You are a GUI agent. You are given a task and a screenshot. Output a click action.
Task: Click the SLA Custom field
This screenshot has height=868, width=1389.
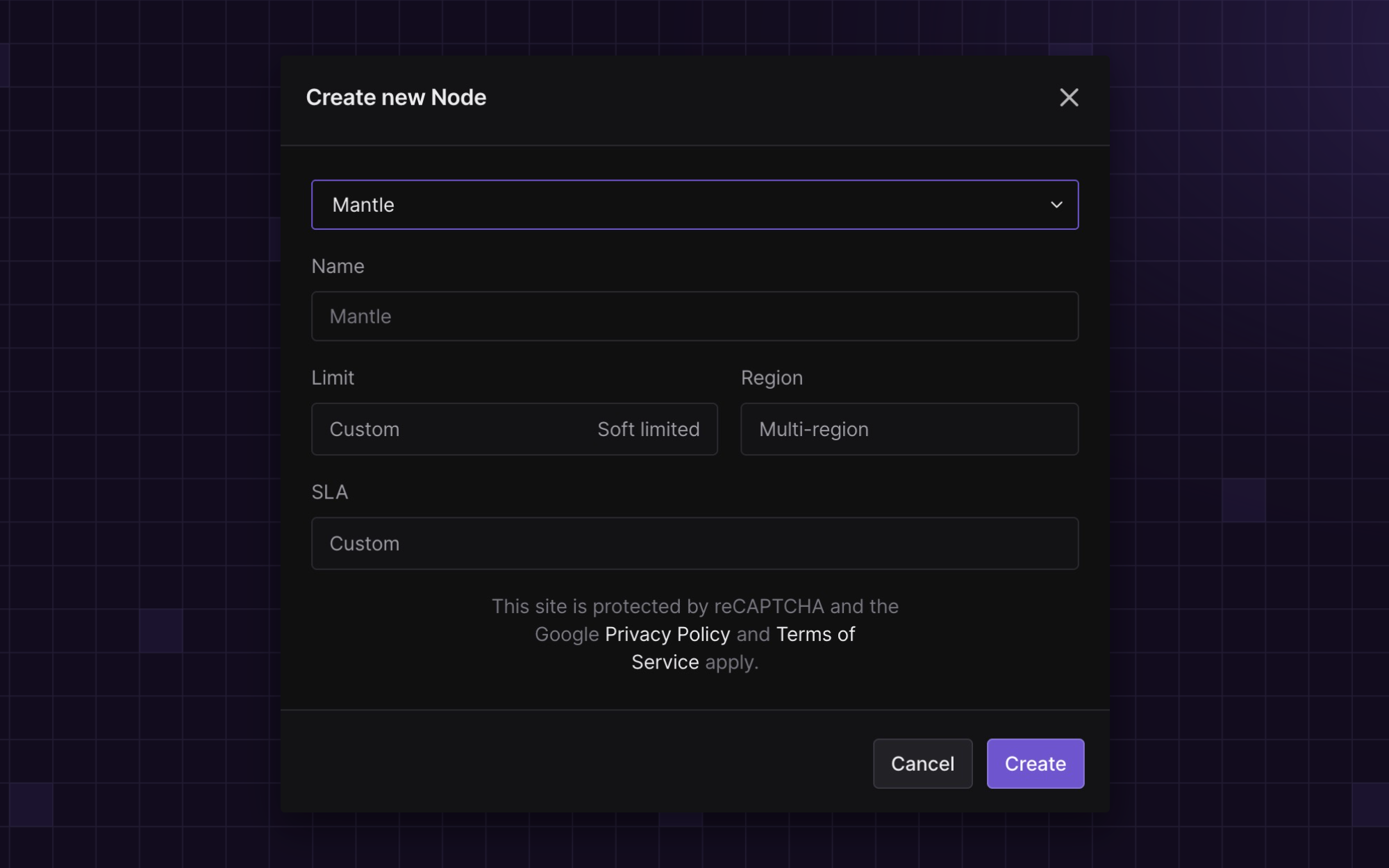(x=694, y=544)
